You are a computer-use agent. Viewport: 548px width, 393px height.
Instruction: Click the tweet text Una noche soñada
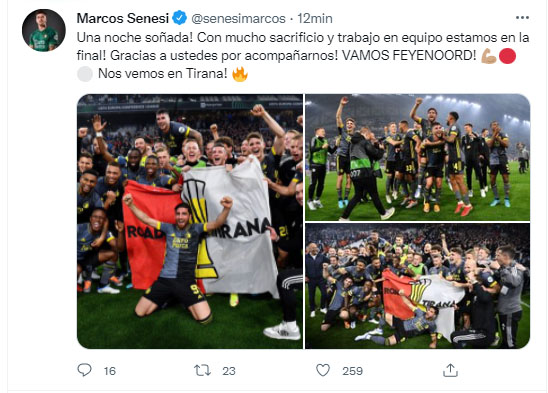[135, 38]
